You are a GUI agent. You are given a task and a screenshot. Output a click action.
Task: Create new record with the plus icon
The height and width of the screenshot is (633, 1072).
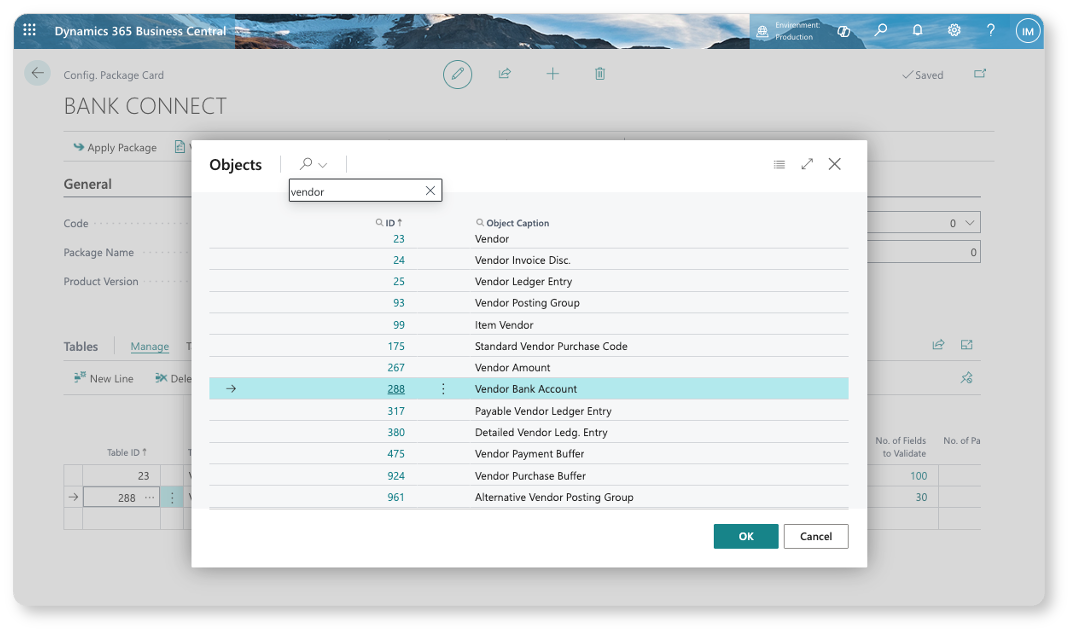coord(552,74)
